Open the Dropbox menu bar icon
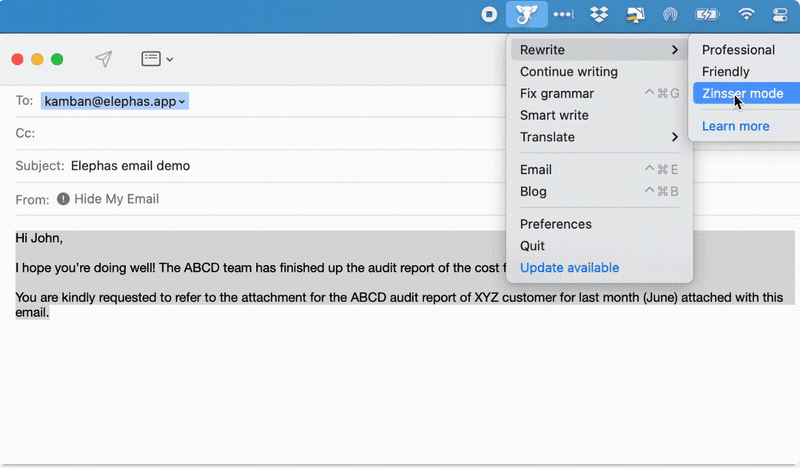800x468 pixels. (599, 14)
